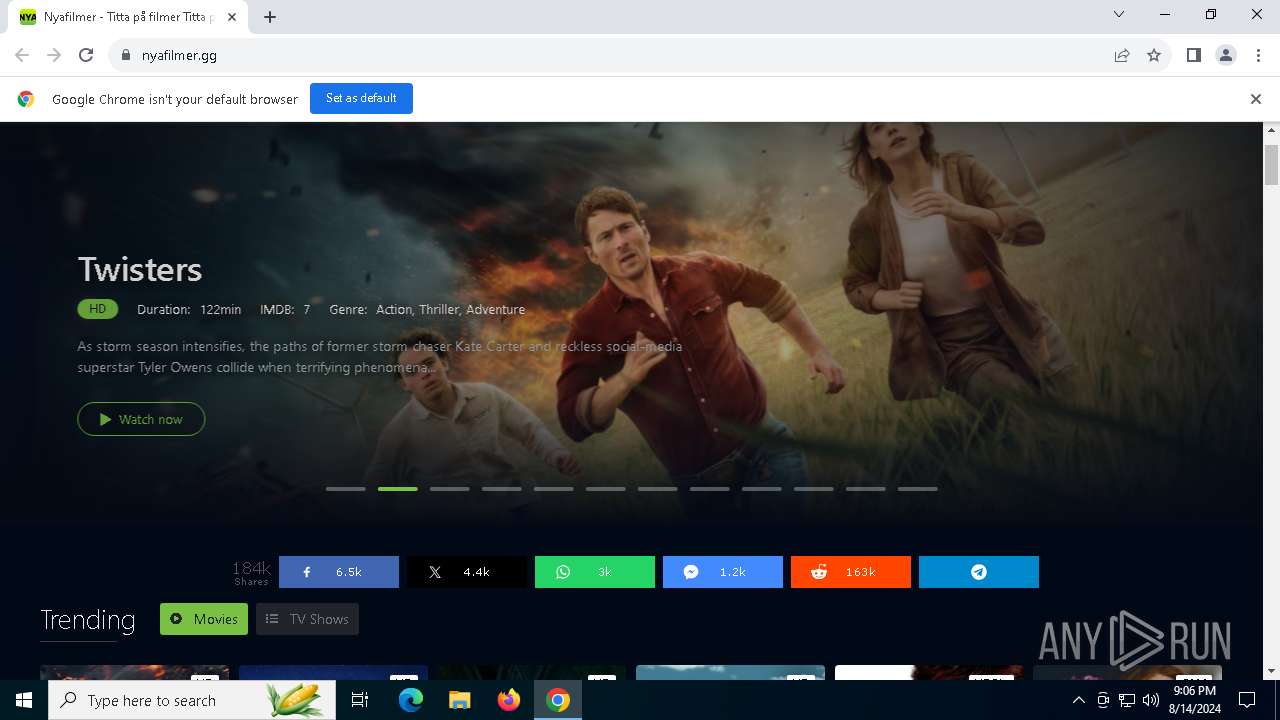Open the volume speaker tray icon

click(x=1151, y=700)
